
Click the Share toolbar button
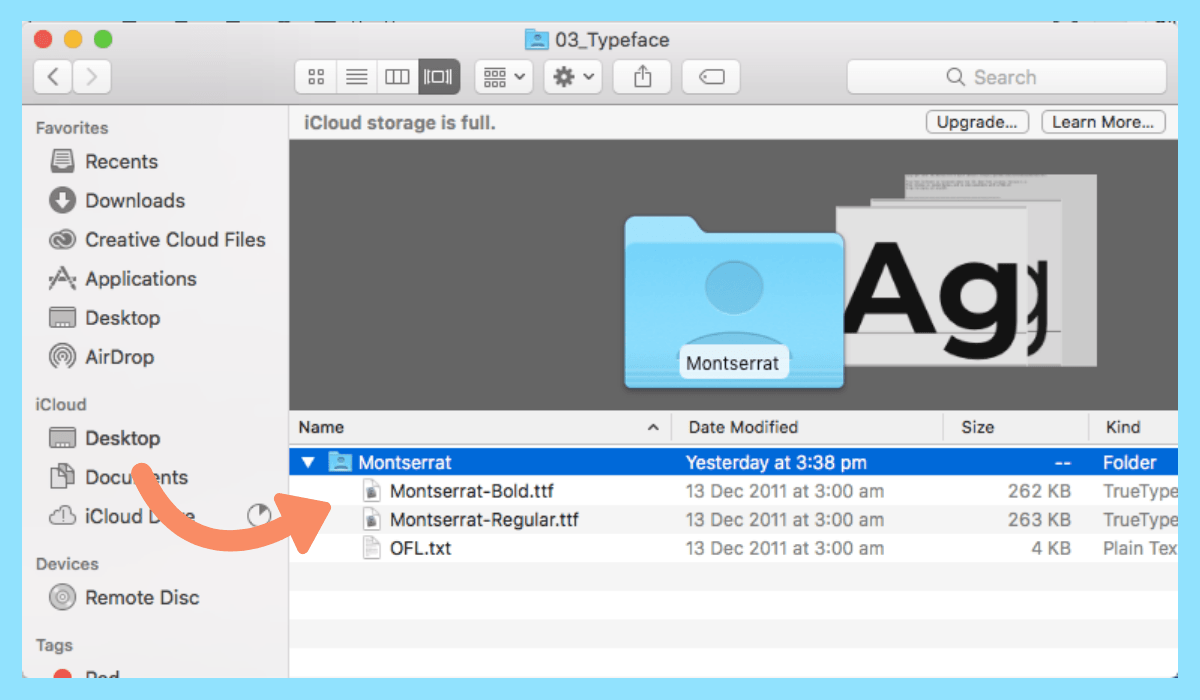(642, 77)
